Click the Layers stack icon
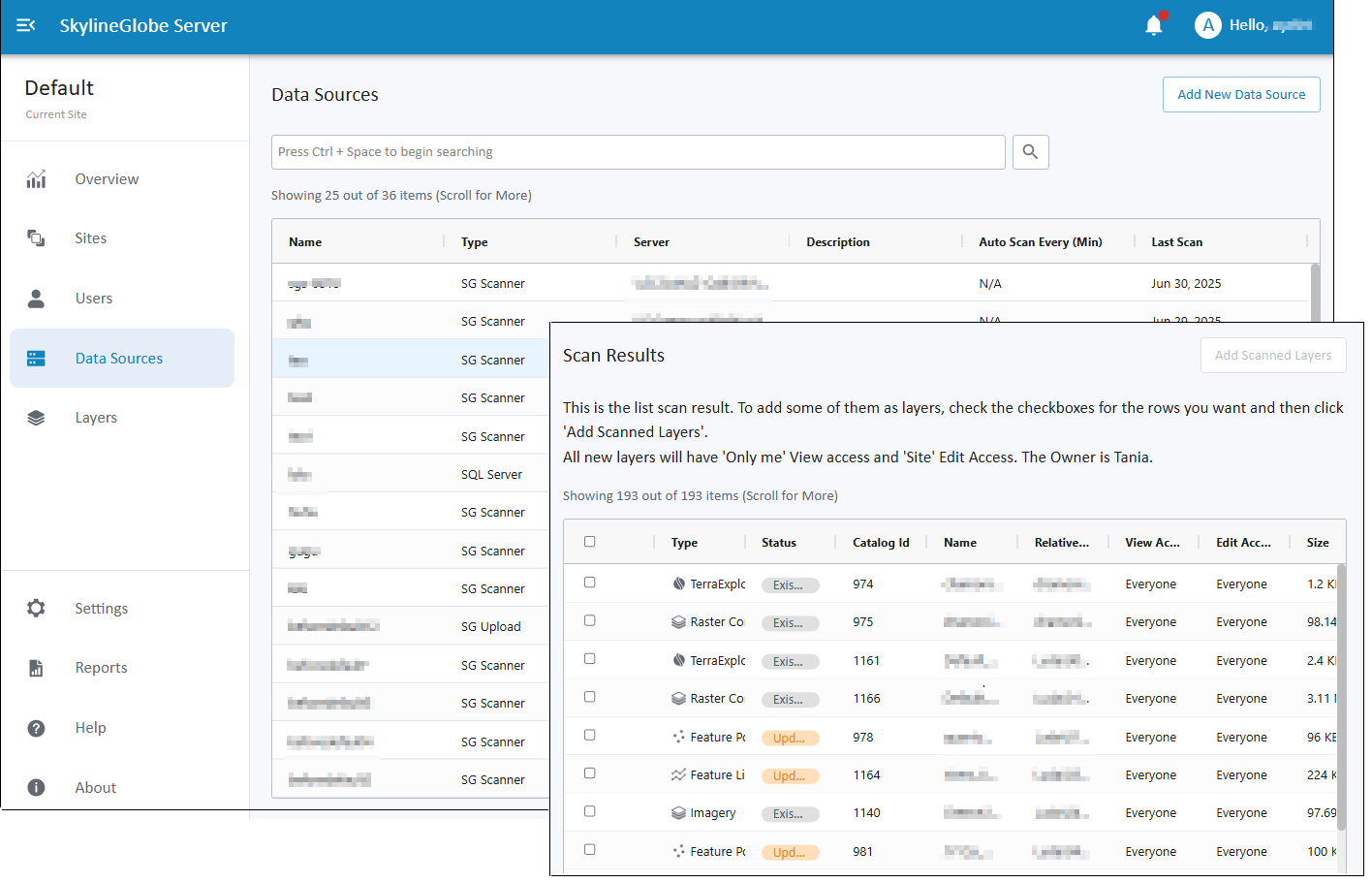This screenshot has height=883, width=1372. tap(36, 418)
